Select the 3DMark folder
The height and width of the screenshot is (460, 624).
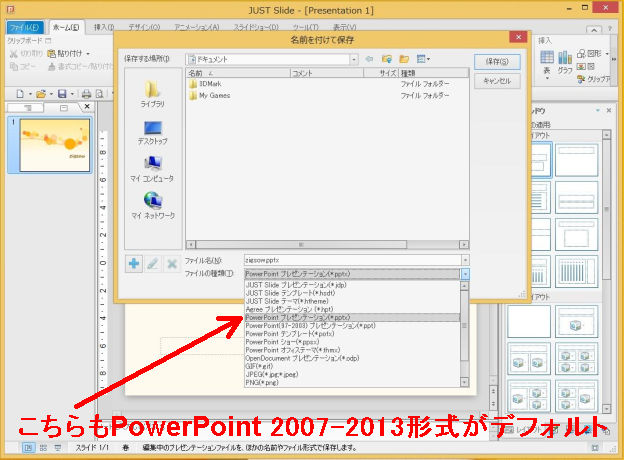point(205,84)
